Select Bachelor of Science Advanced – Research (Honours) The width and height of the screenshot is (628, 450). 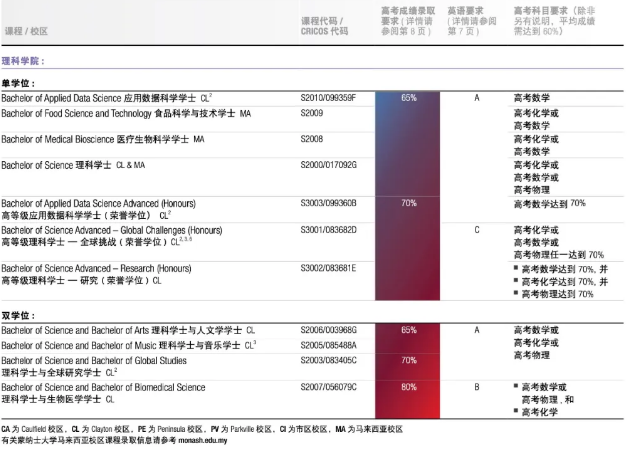tap(100, 269)
